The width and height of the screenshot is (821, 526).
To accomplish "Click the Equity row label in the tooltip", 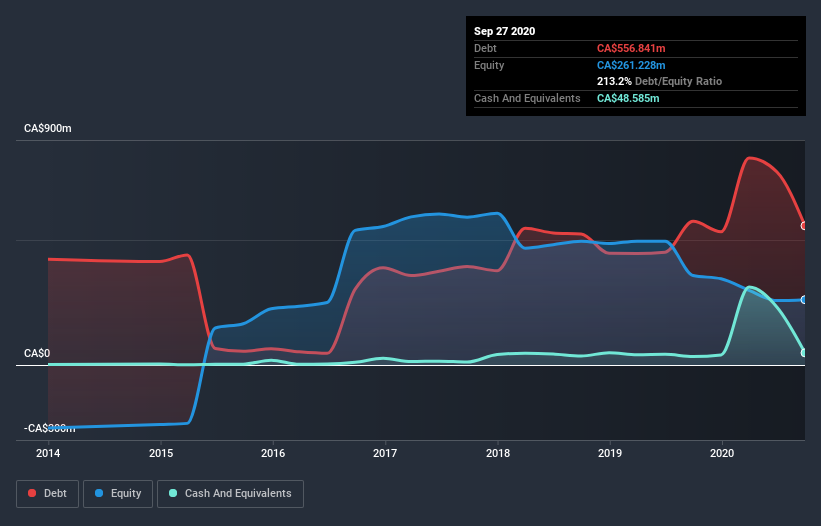I will 489,65.
